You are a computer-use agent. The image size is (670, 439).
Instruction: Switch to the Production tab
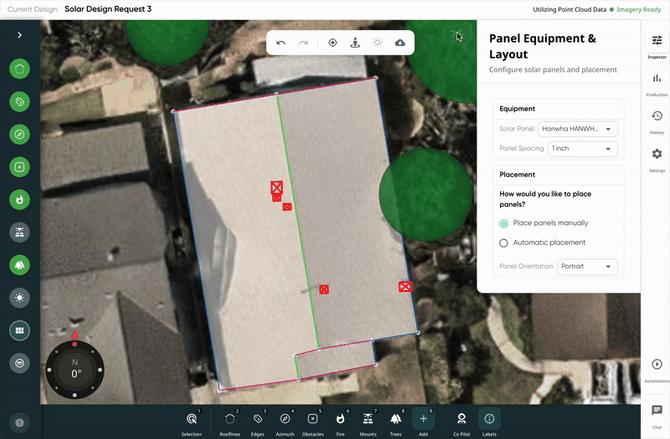tap(656, 82)
